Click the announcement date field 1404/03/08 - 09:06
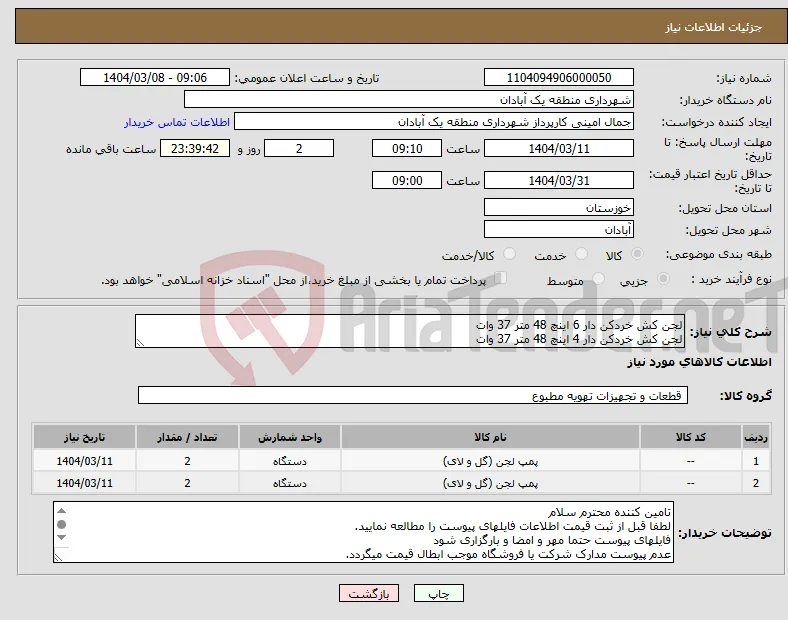This screenshot has width=788, height=620. pos(155,77)
